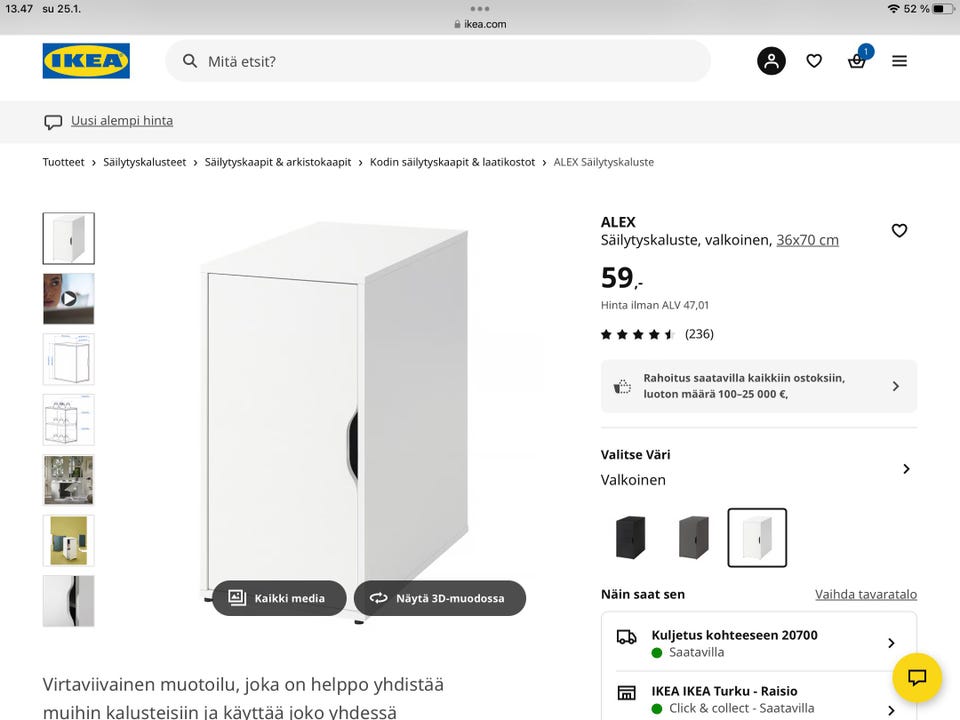Select the black color variant swatch
This screenshot has height=720, width=960.
631,537
